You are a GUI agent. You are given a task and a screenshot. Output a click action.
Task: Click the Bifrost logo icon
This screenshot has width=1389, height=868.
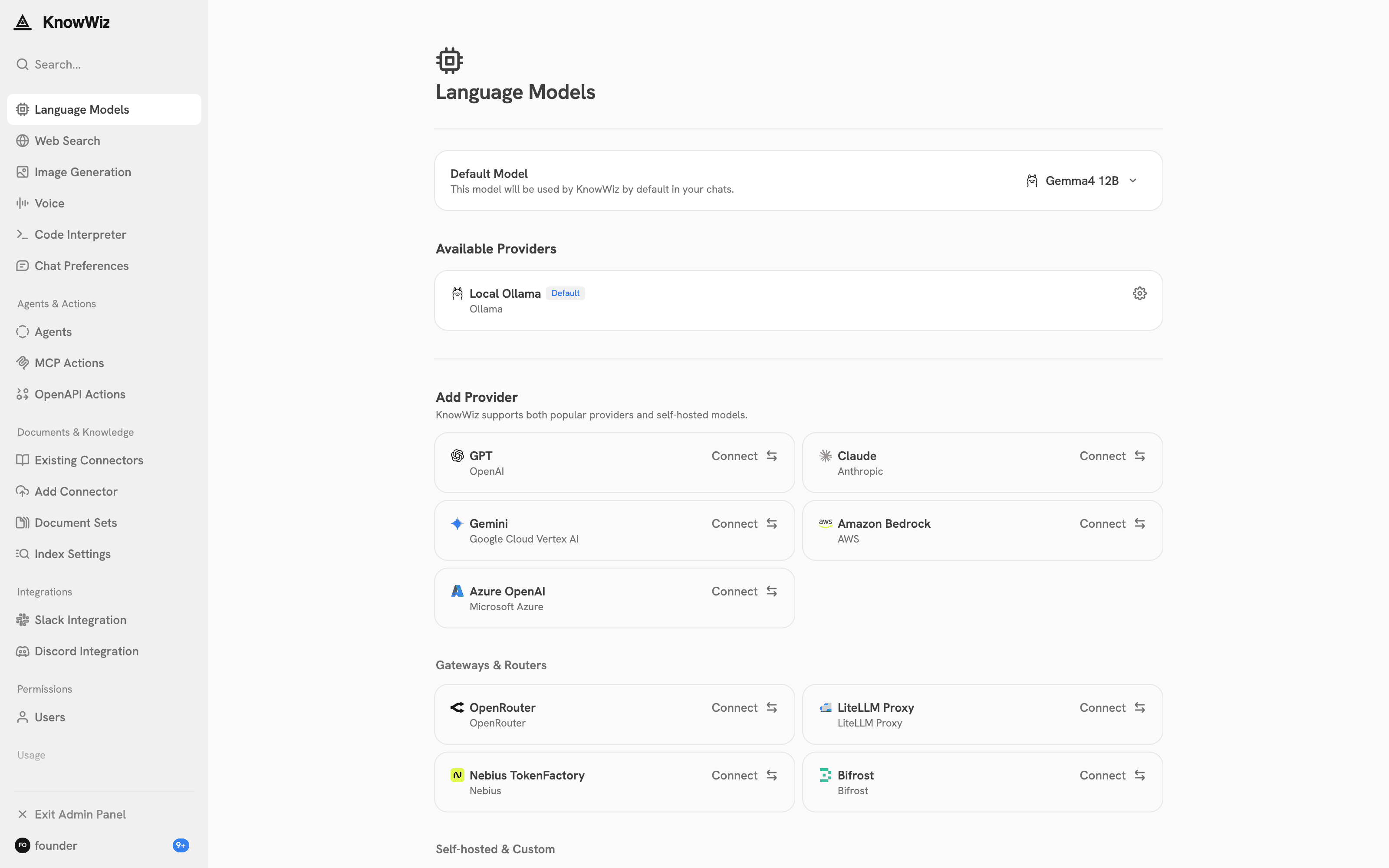[825, 775]
